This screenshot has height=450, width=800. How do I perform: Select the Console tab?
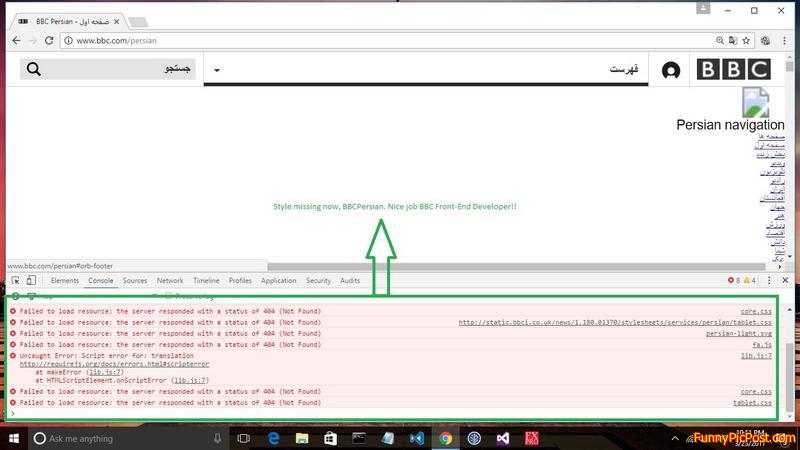pyautogui.click(x=101, y=280)
